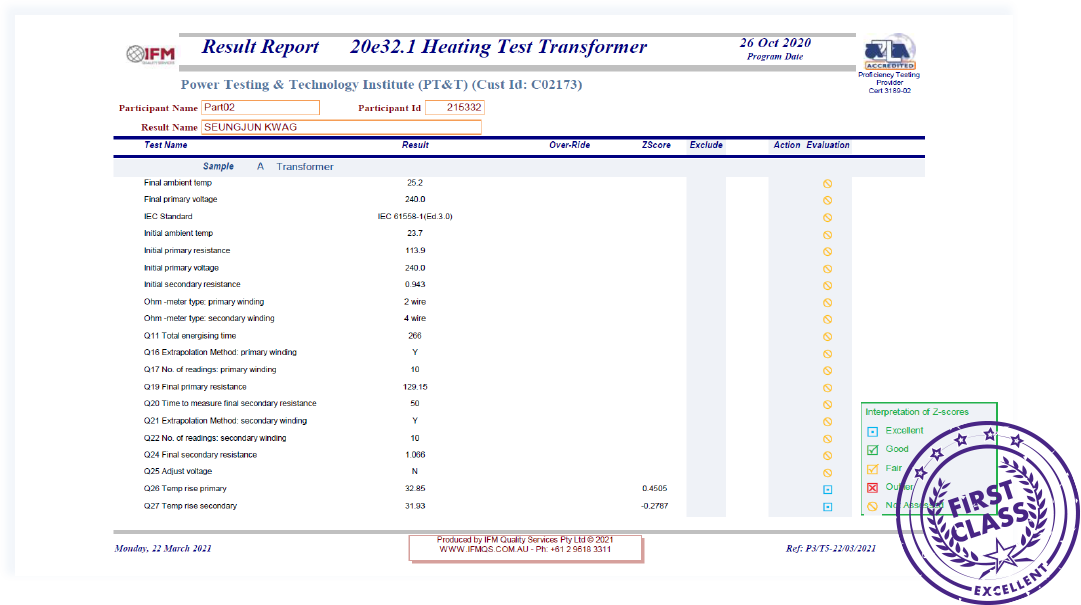Select the Q20 row's evaluation icon
Image resolution: width=1081 pixels, height=605 pixels.
pos(827,404)
